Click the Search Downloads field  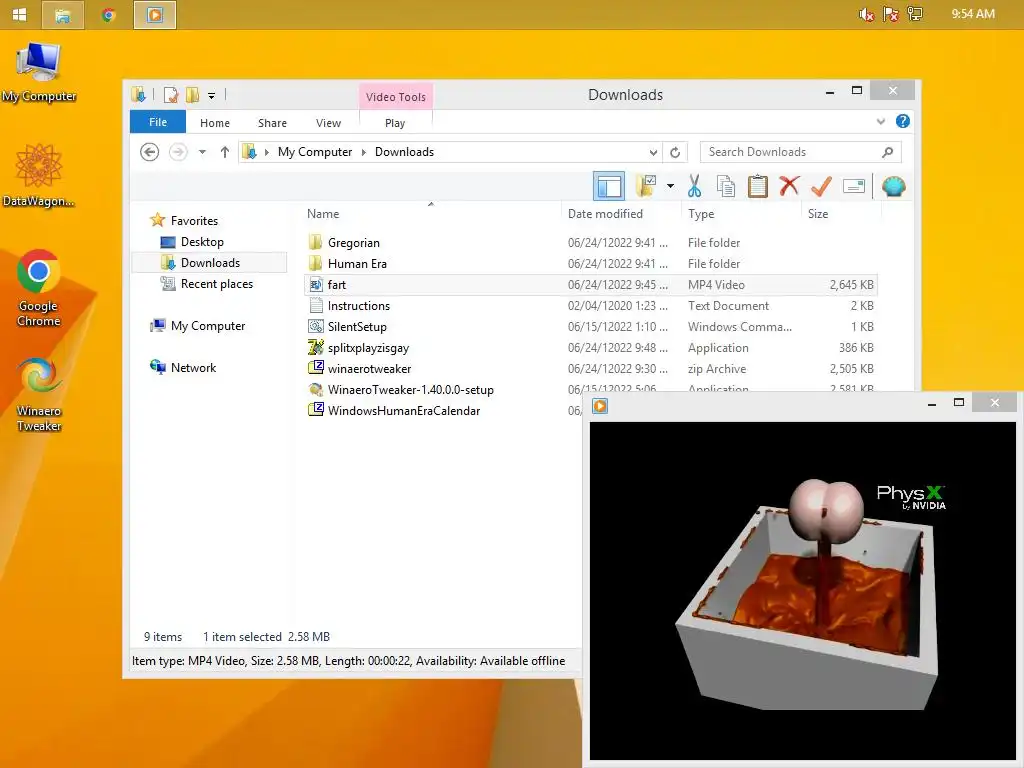801,152
